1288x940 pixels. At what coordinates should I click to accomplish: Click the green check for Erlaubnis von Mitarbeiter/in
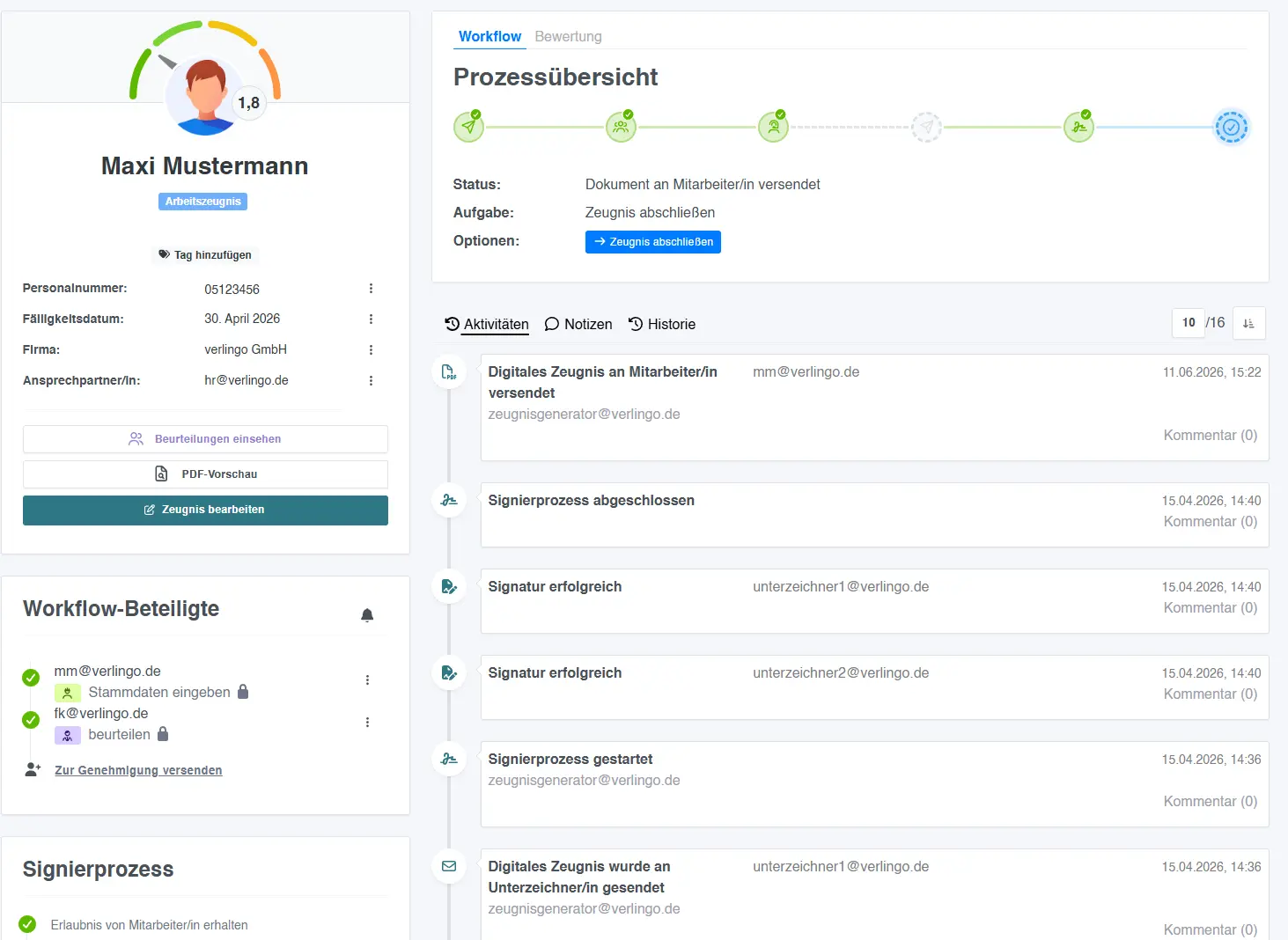27,924
